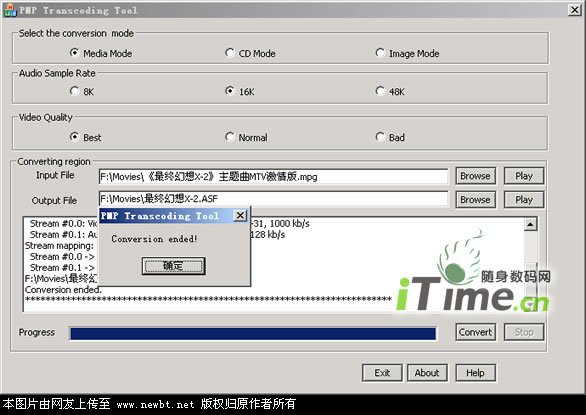Browse for the input file
The height and width of the screenshot is (415, 586).
[475, 176]
